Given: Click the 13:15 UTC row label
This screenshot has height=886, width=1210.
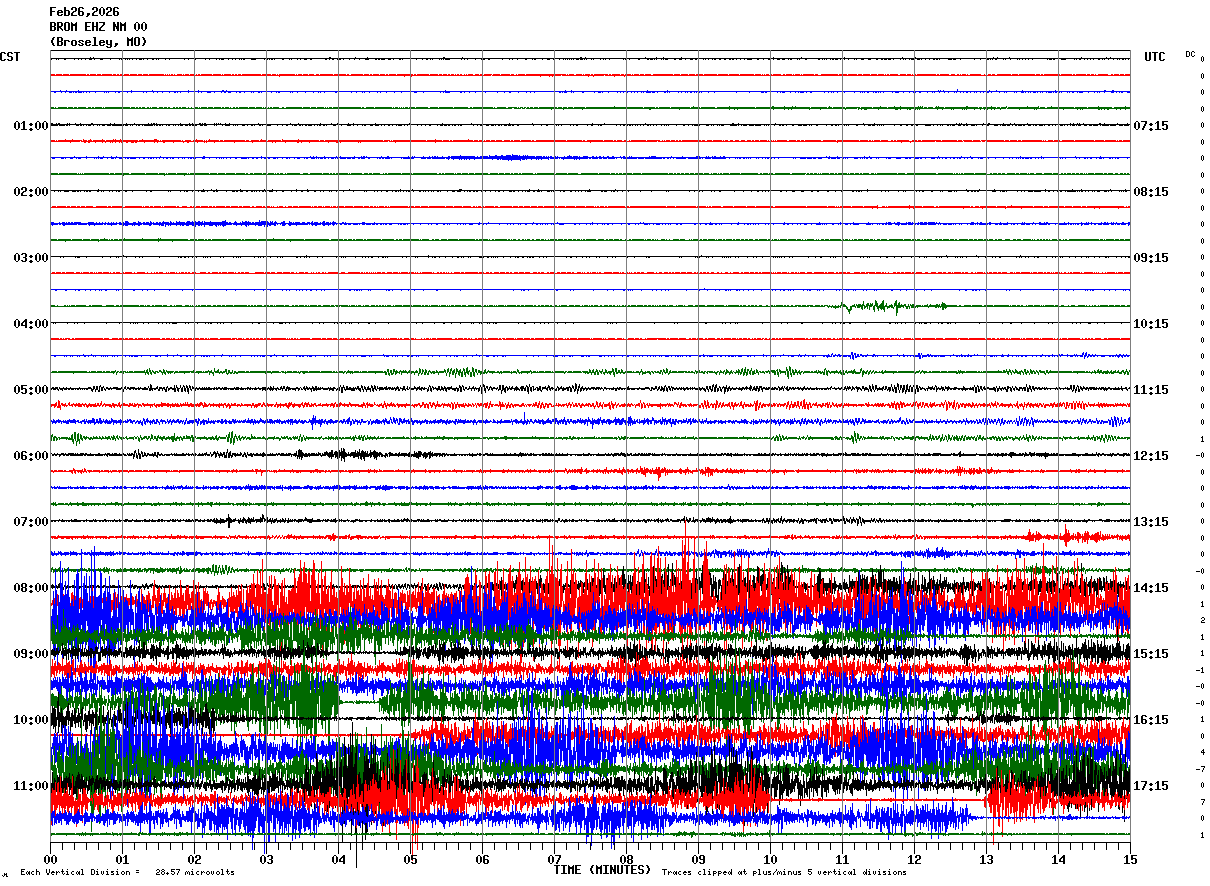Looking at the screenshot, I should coord(1150,522).
